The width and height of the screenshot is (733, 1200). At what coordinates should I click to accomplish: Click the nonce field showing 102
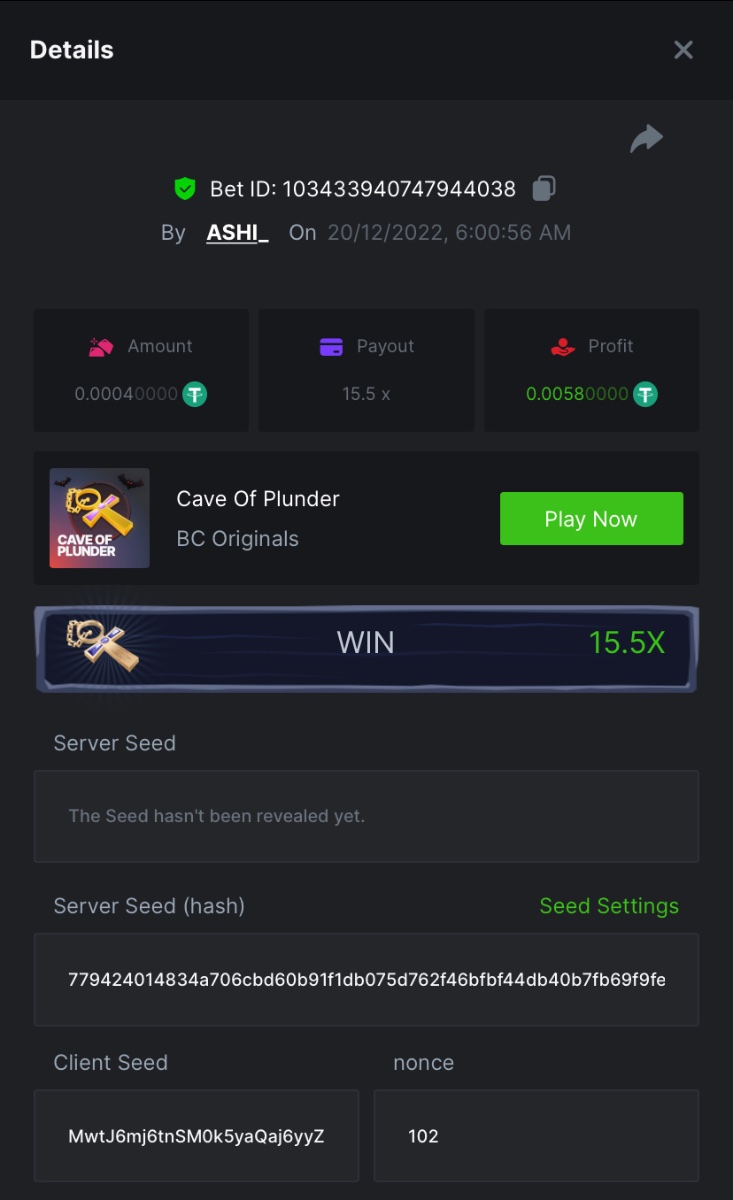coord(536,1136)
